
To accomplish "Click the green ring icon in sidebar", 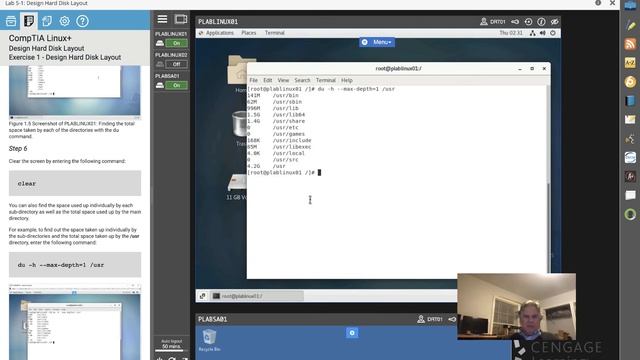I will tap(630, 214).
